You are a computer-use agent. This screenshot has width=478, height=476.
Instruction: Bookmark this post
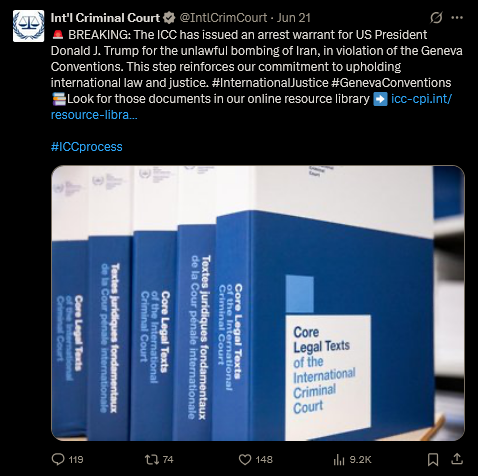click(433, 460)
